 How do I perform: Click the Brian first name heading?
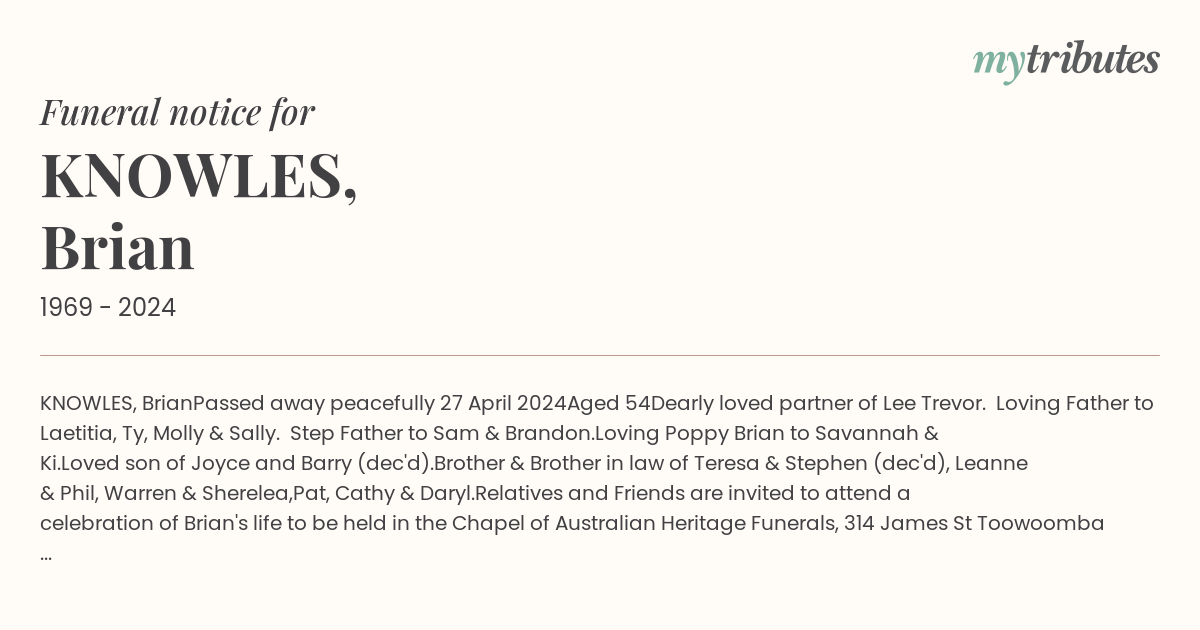pyautogui.click(x=117, y=247)
